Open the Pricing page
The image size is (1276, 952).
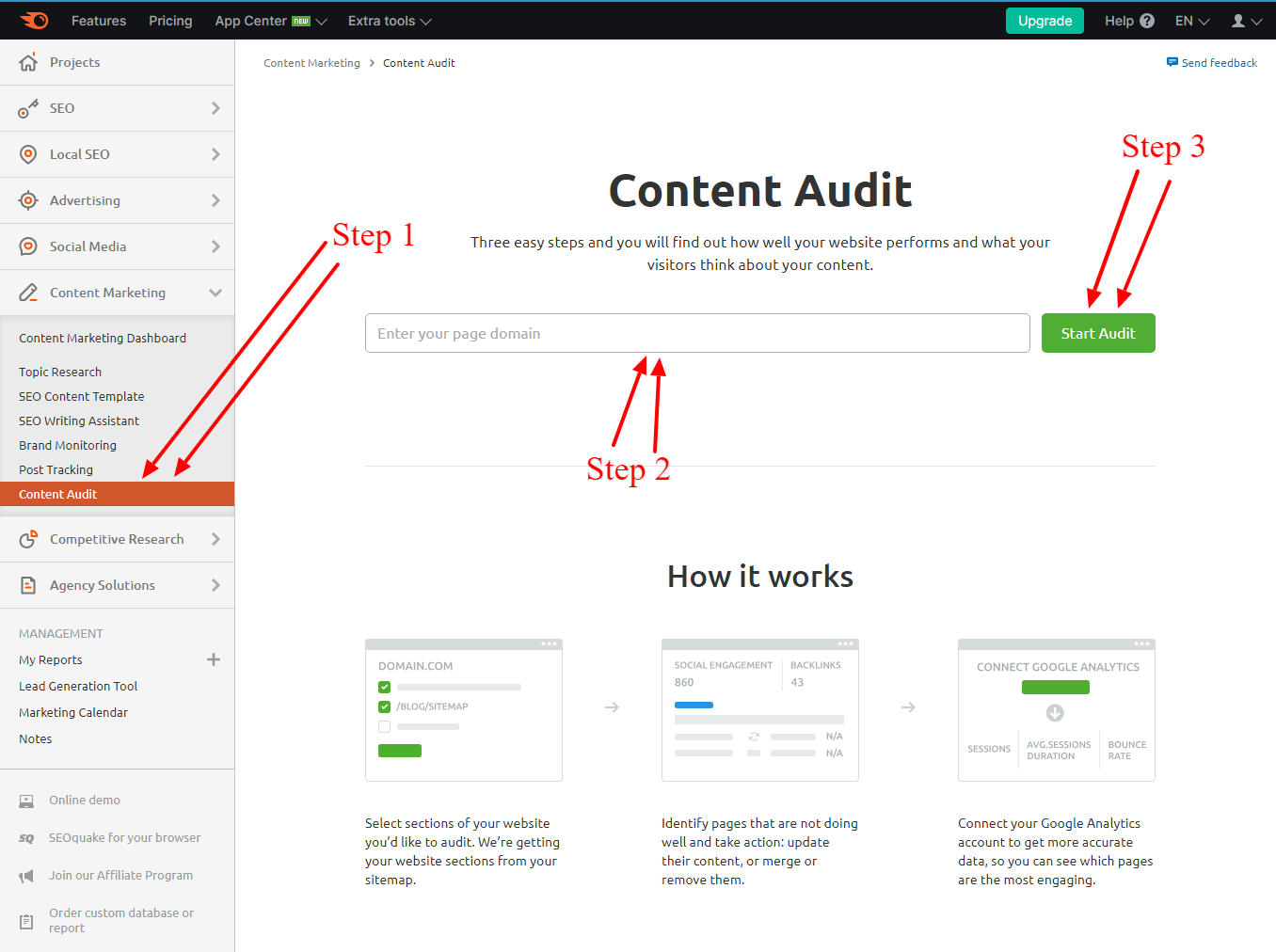pos(170,21)
